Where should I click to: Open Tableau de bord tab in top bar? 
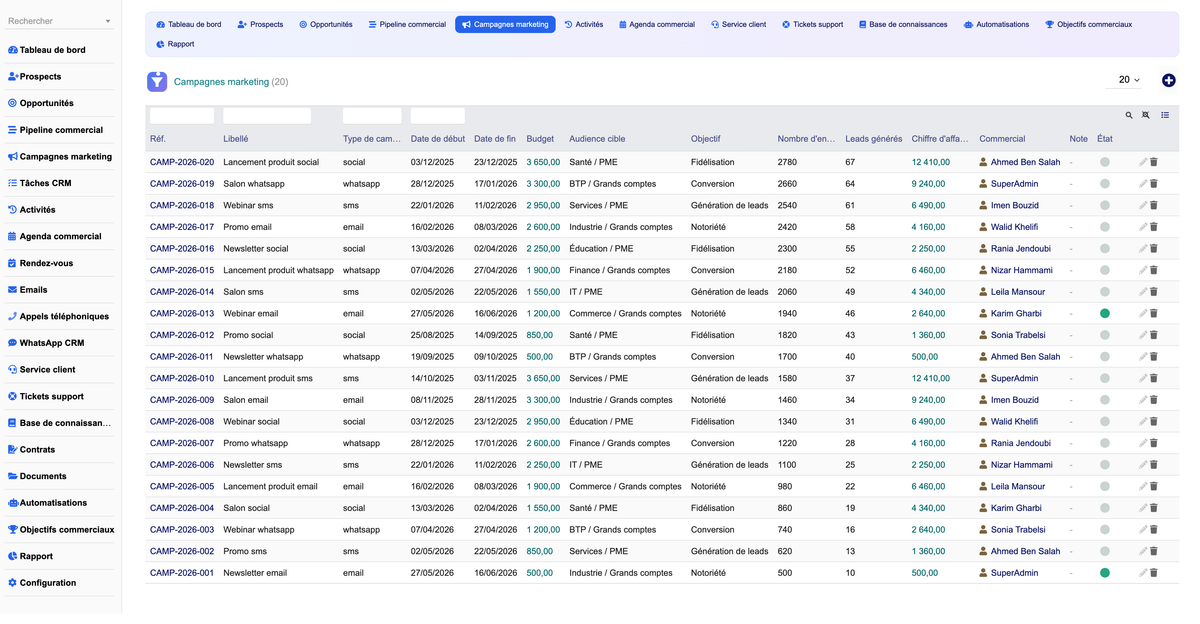(189, 24)
